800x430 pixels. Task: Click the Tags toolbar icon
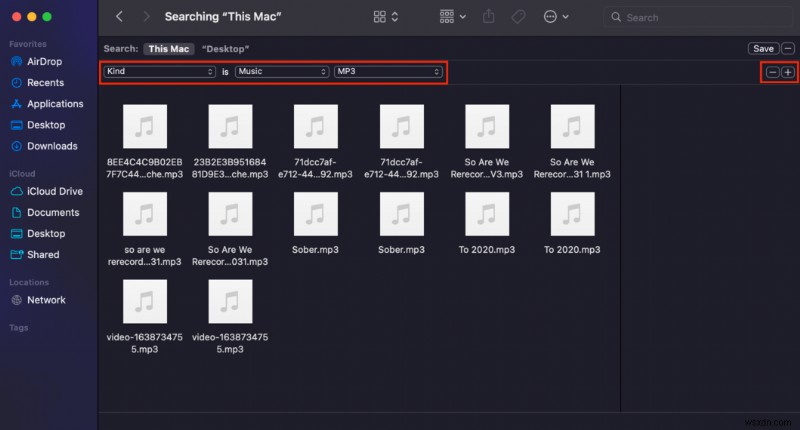(x=518, y=17)
